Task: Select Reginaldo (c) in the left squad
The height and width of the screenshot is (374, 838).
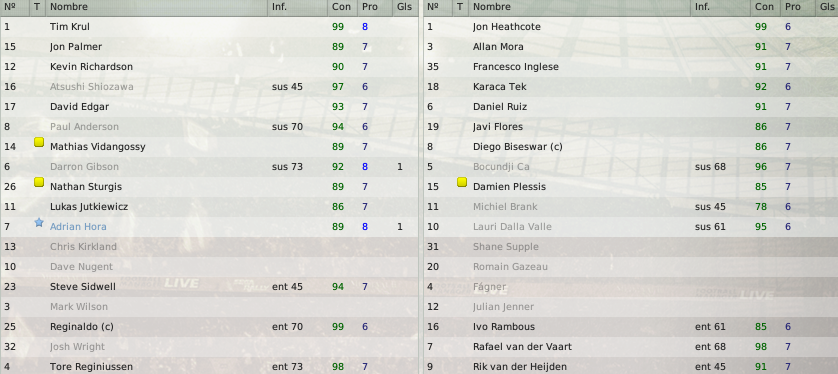Action: coord(209,326)
